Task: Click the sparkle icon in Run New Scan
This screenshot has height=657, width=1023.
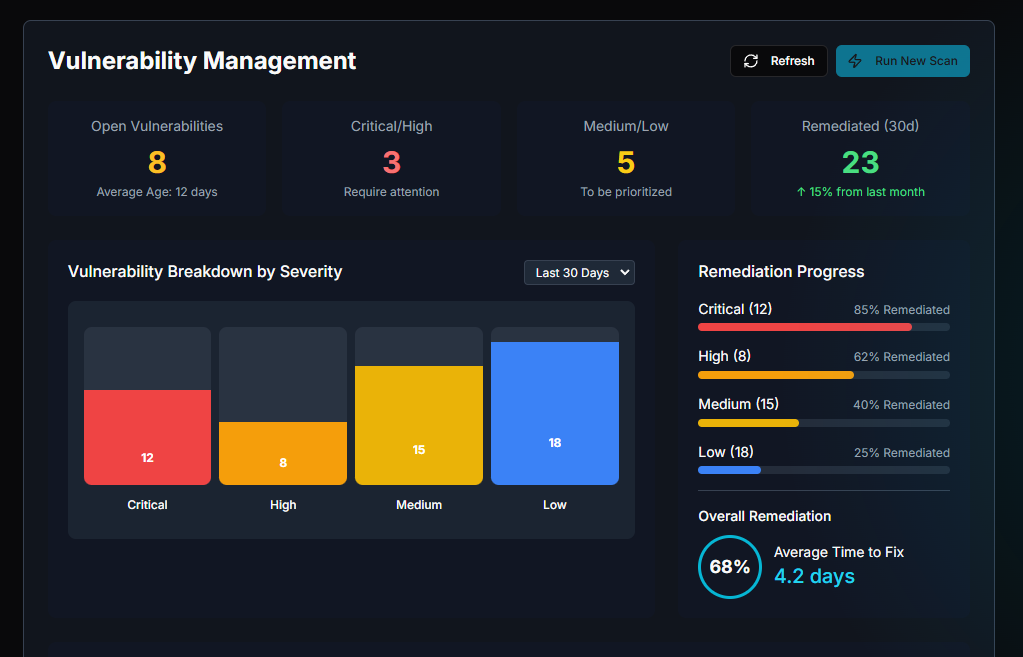Action: (x=855, y=61)
